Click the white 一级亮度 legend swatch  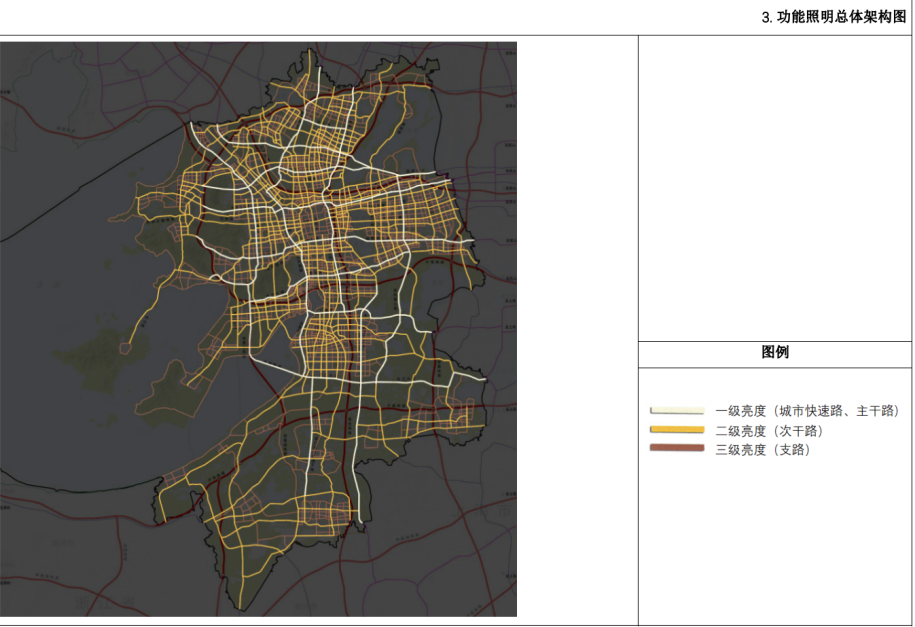point(678,411)
